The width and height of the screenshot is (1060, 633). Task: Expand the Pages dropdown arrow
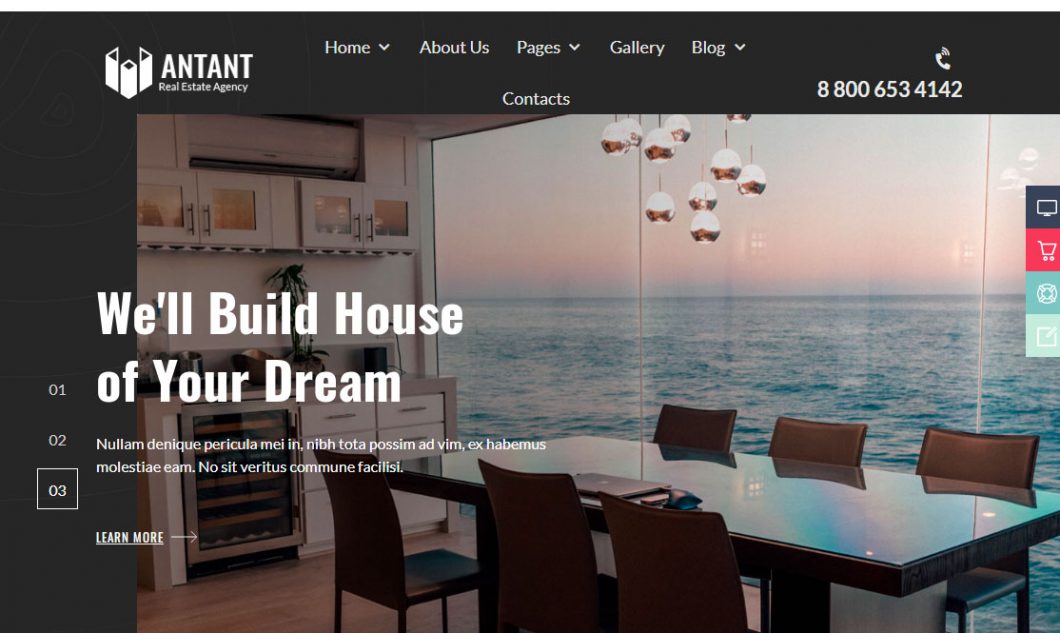(575, 47)
